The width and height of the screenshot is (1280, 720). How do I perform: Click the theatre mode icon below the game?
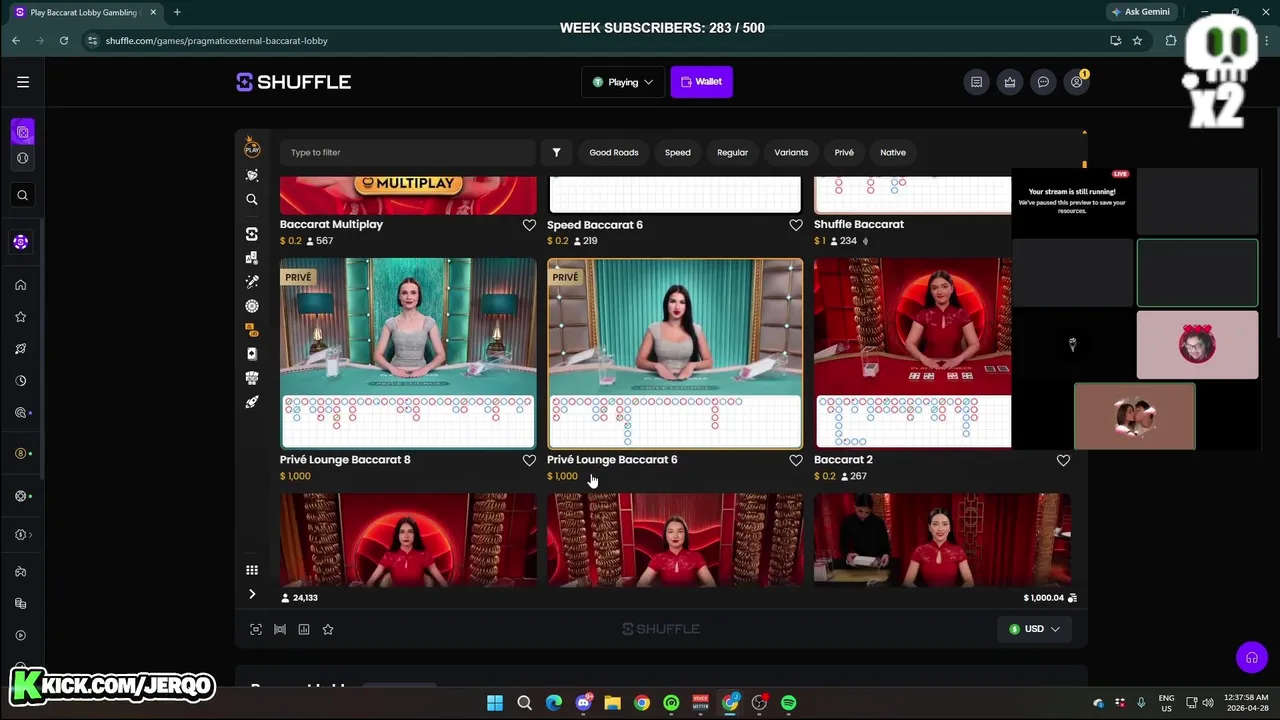pyautogui.click(x=280, y=629)
